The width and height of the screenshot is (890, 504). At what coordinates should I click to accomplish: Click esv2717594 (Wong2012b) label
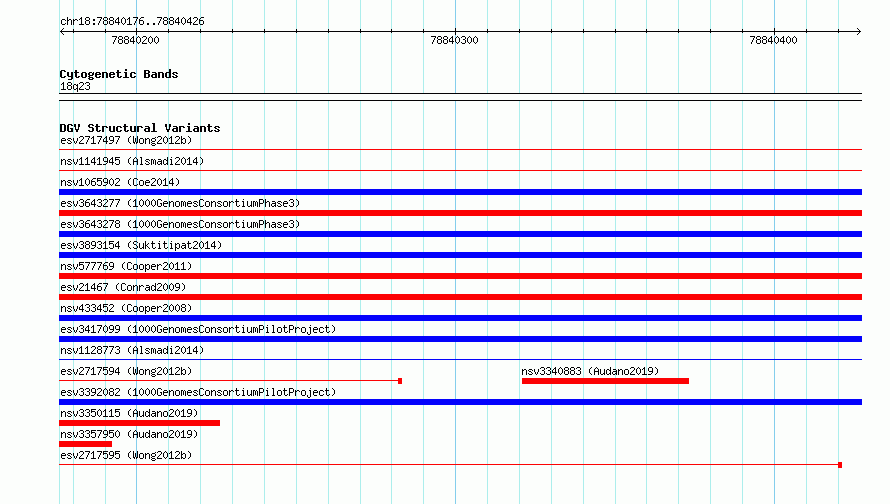[x=126, y=371]
